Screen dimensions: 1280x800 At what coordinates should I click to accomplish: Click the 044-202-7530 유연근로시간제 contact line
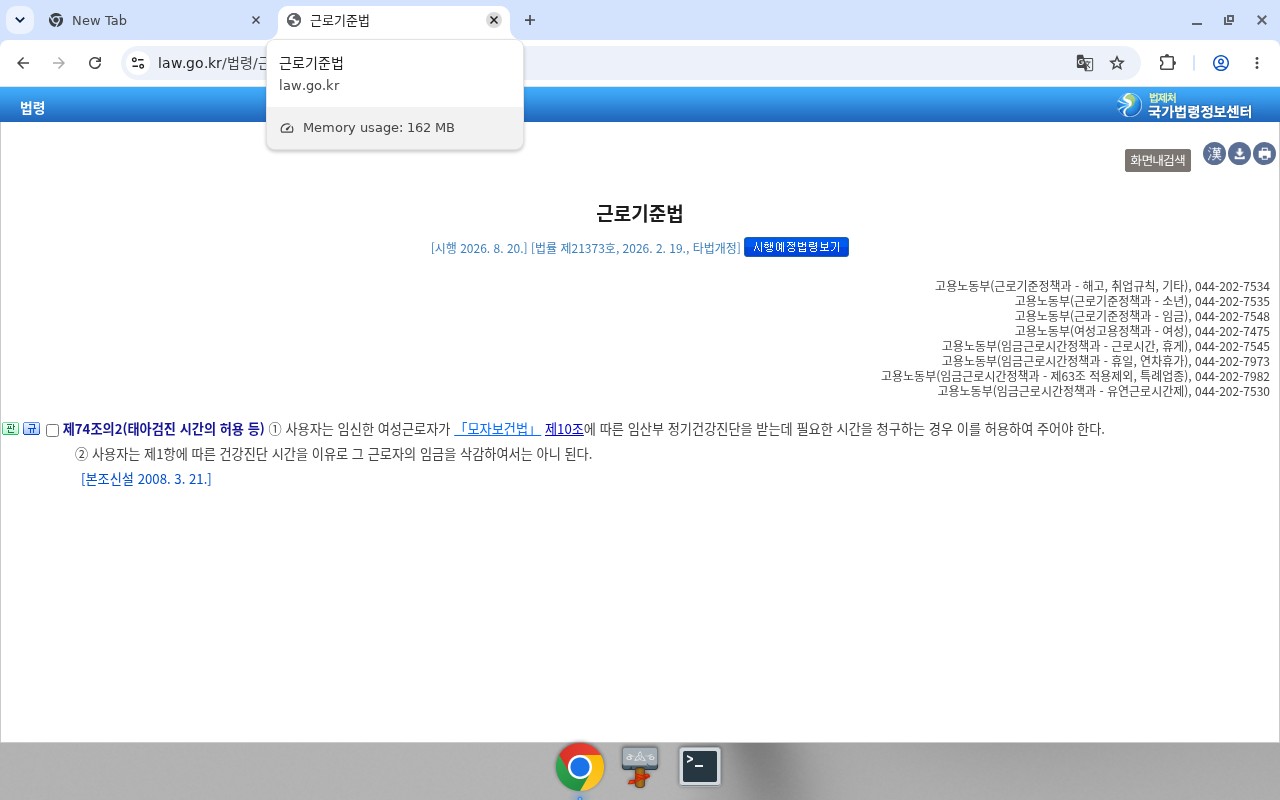pyautogui.click(x=1103, y=391)
